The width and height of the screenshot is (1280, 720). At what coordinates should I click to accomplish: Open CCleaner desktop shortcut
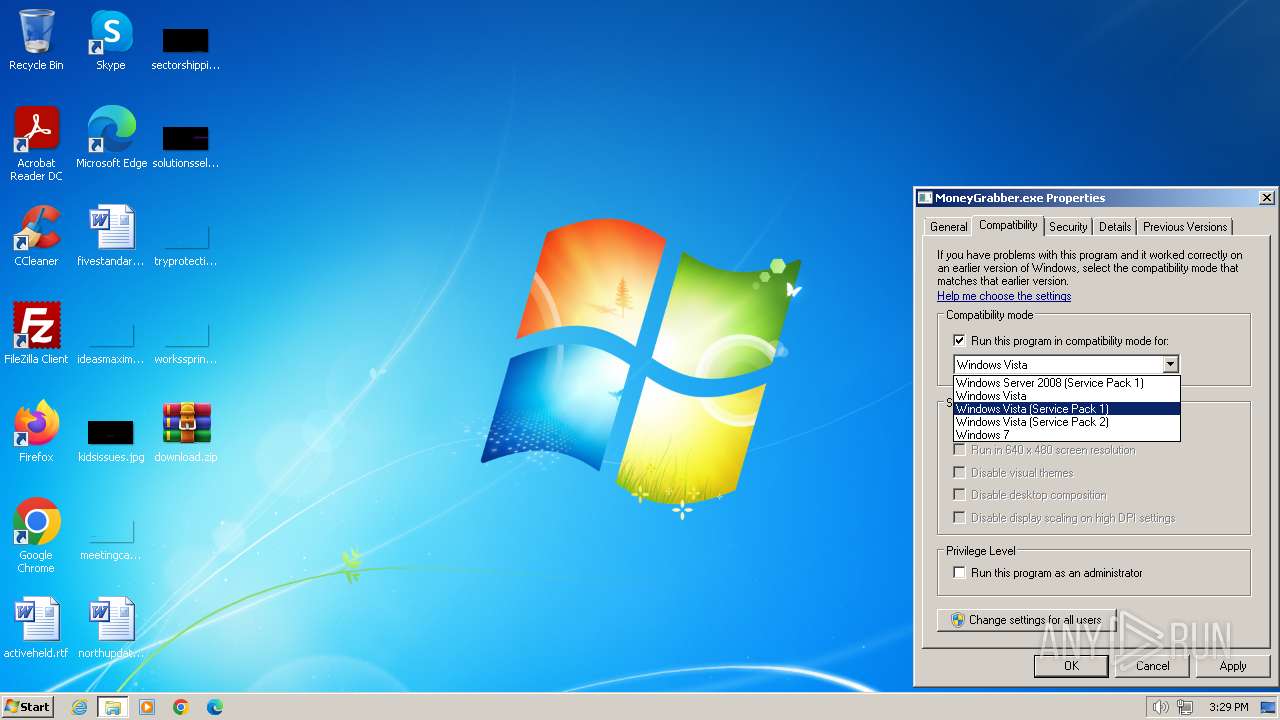click(36, 236)
